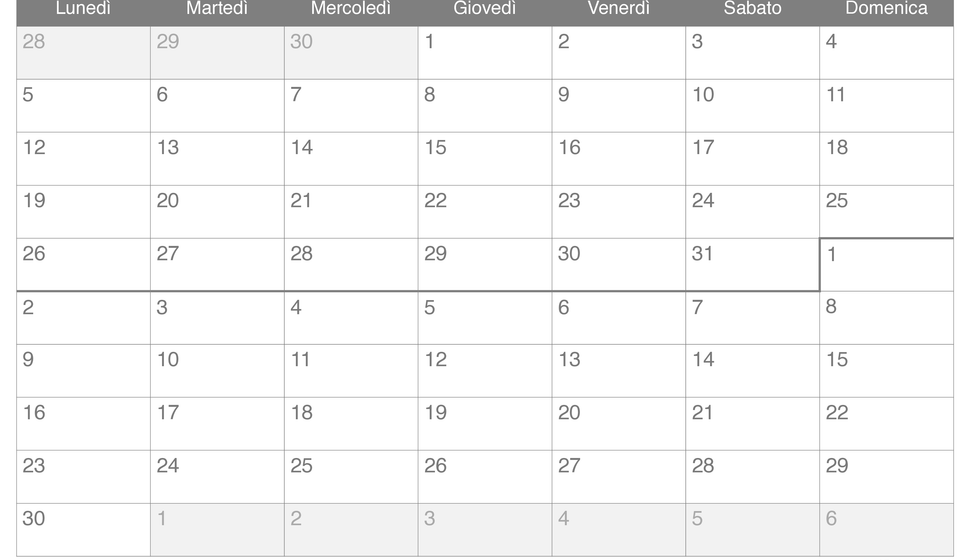Select day 9 in the Venerdì column, second row
The height and width of the screenshot is (560, 970).
pos(619,106)
